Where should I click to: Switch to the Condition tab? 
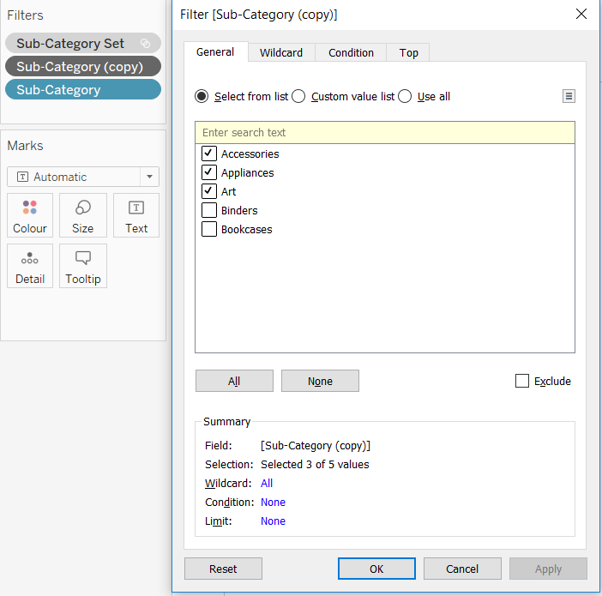tap(351, 52)
